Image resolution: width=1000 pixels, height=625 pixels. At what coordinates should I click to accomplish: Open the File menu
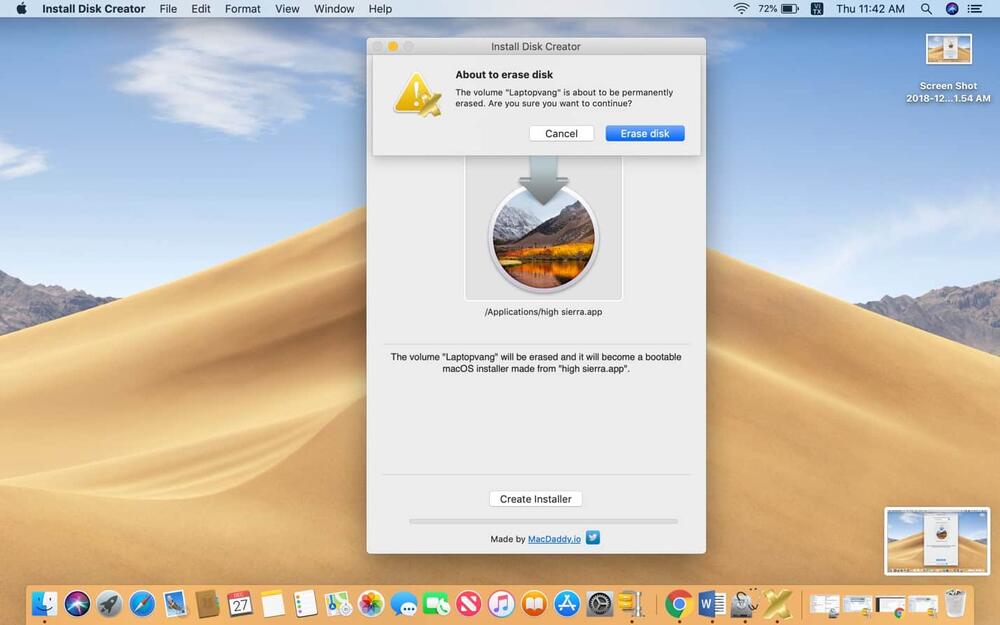tap(168, 9)
